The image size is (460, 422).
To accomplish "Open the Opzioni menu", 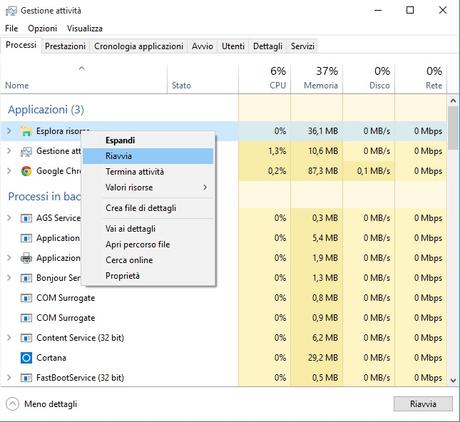I will 42,28.
